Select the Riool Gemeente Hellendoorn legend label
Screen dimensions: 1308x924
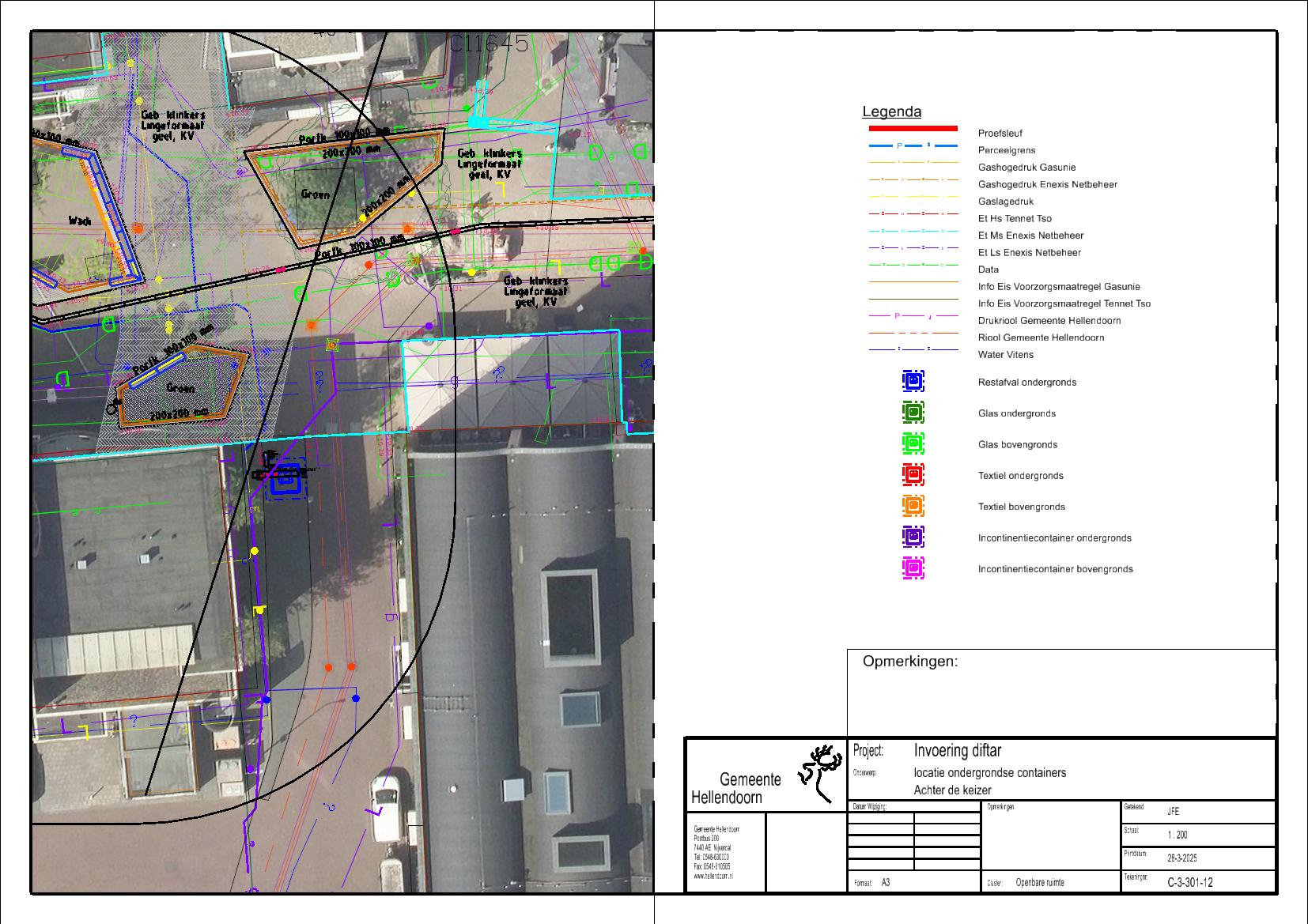click(x=1041, y=338)
